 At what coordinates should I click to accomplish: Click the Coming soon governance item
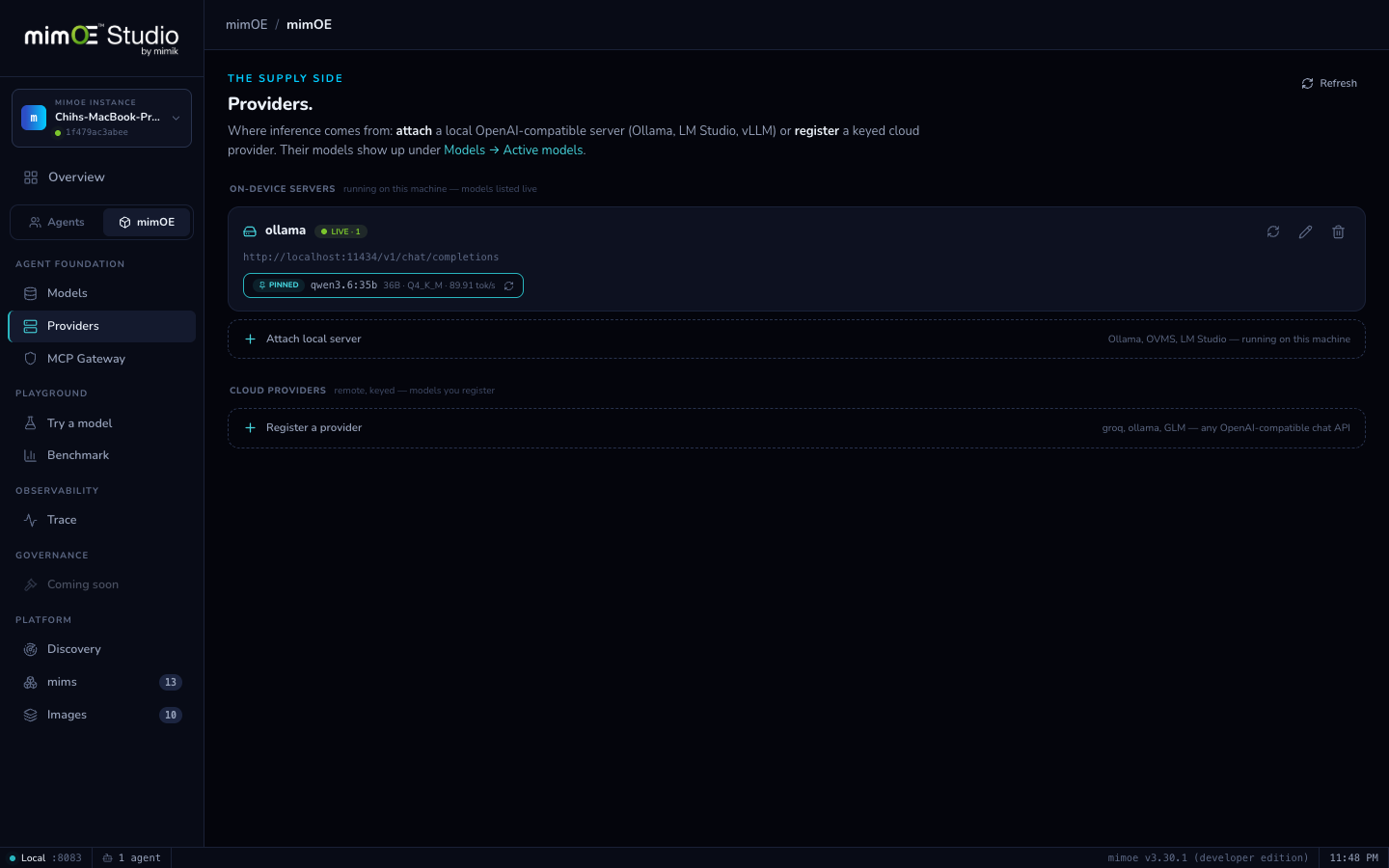click(x=101, y=584)
